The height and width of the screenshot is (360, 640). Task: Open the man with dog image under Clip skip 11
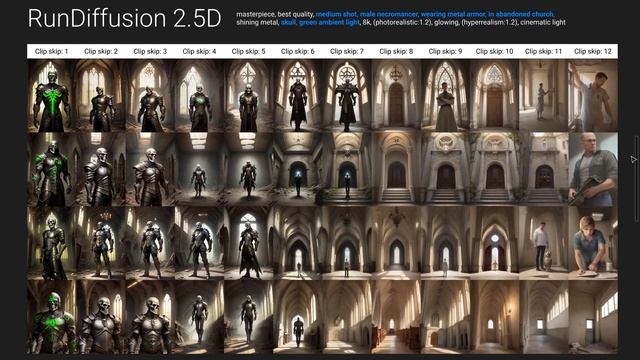[544, 243]
